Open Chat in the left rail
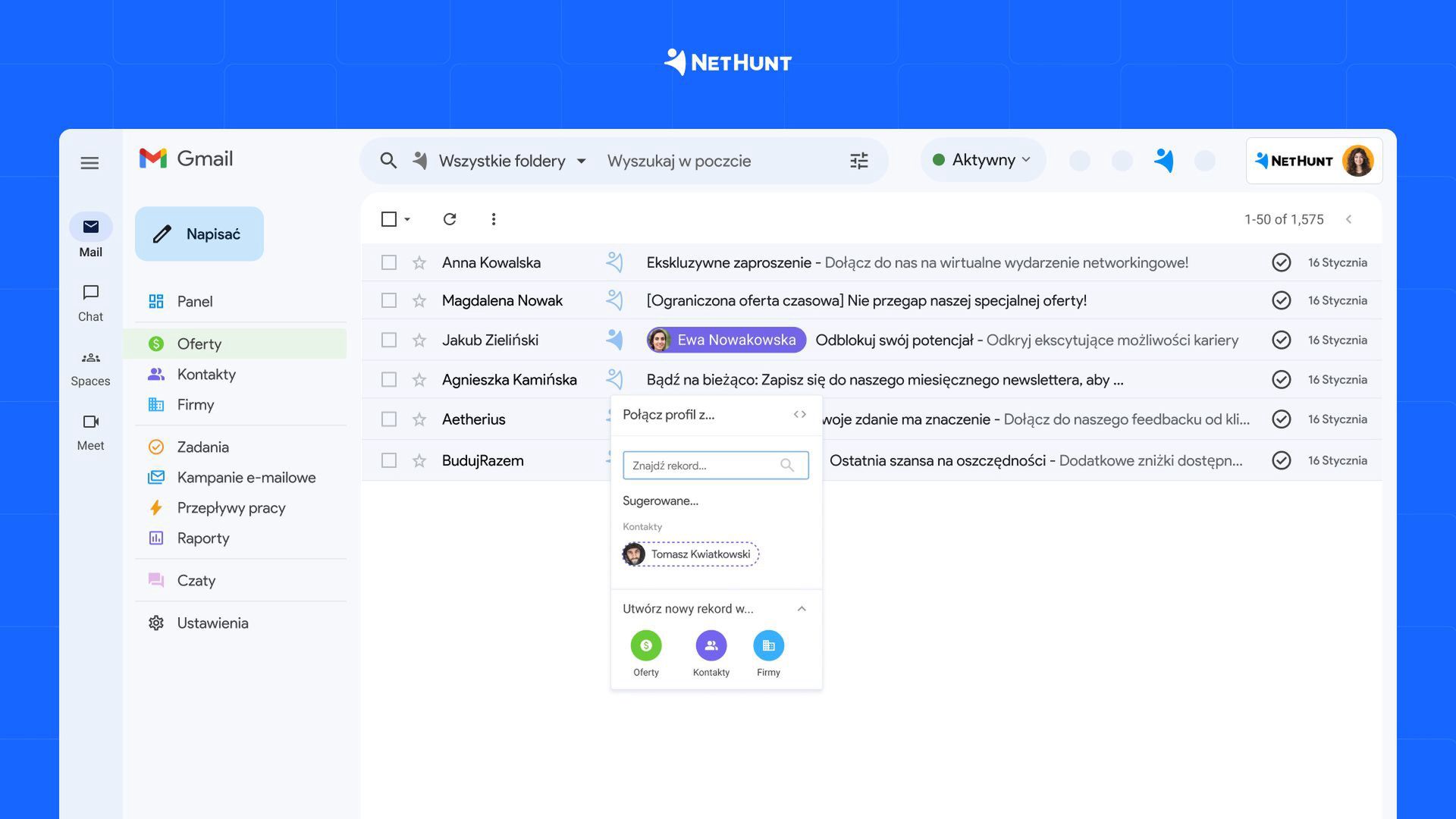Image resolution: width=1456 pixels, height=819 pixels. 90,303
